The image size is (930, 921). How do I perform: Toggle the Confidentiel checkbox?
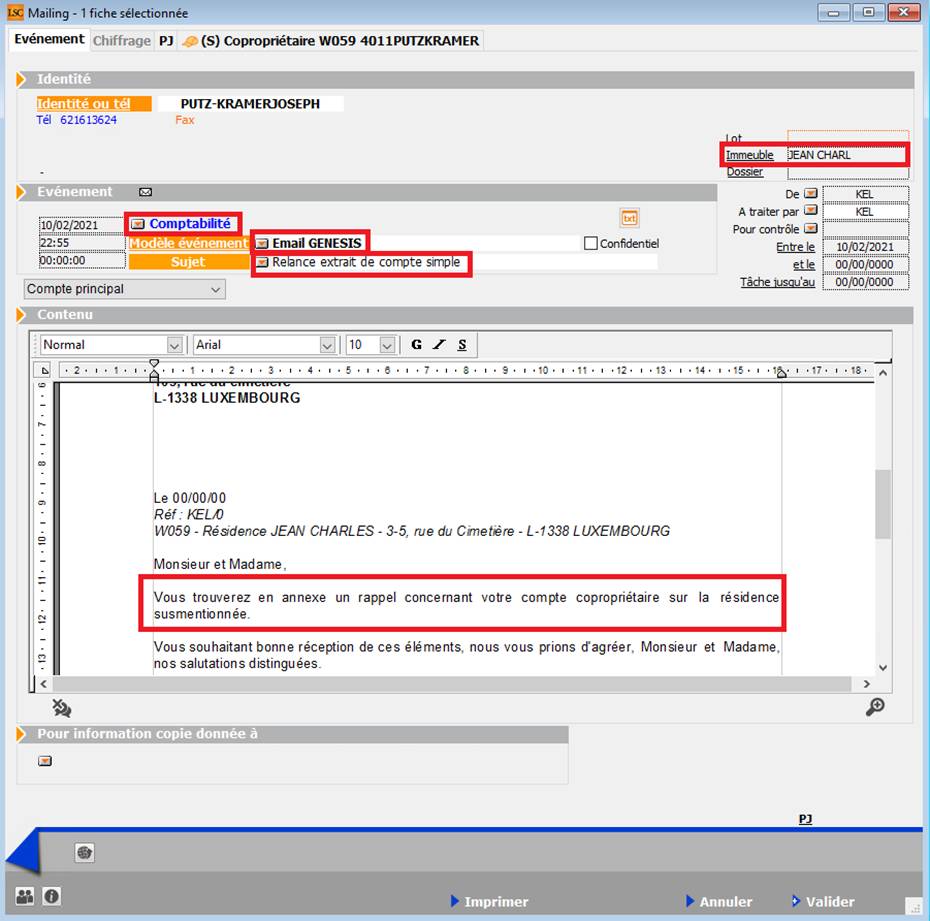(591, 243)
